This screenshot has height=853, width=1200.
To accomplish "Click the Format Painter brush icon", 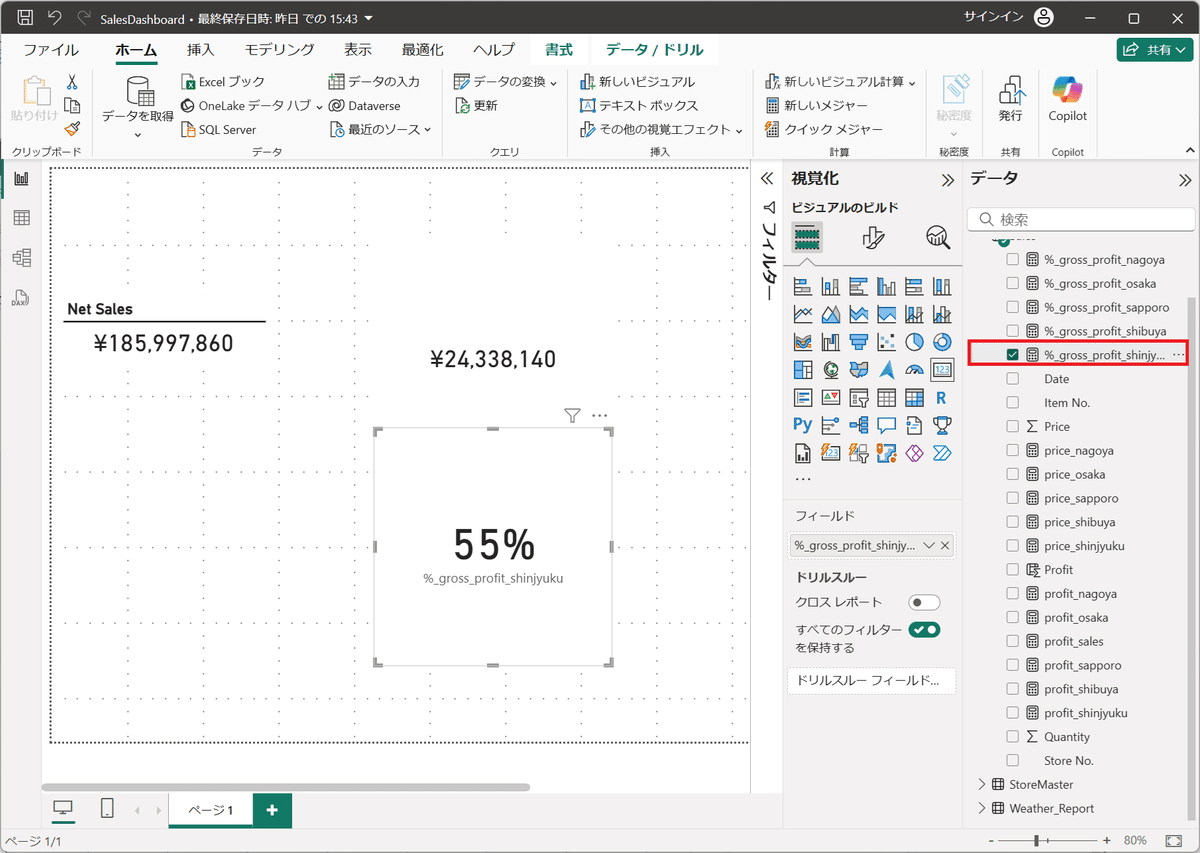I will point(72,129).
